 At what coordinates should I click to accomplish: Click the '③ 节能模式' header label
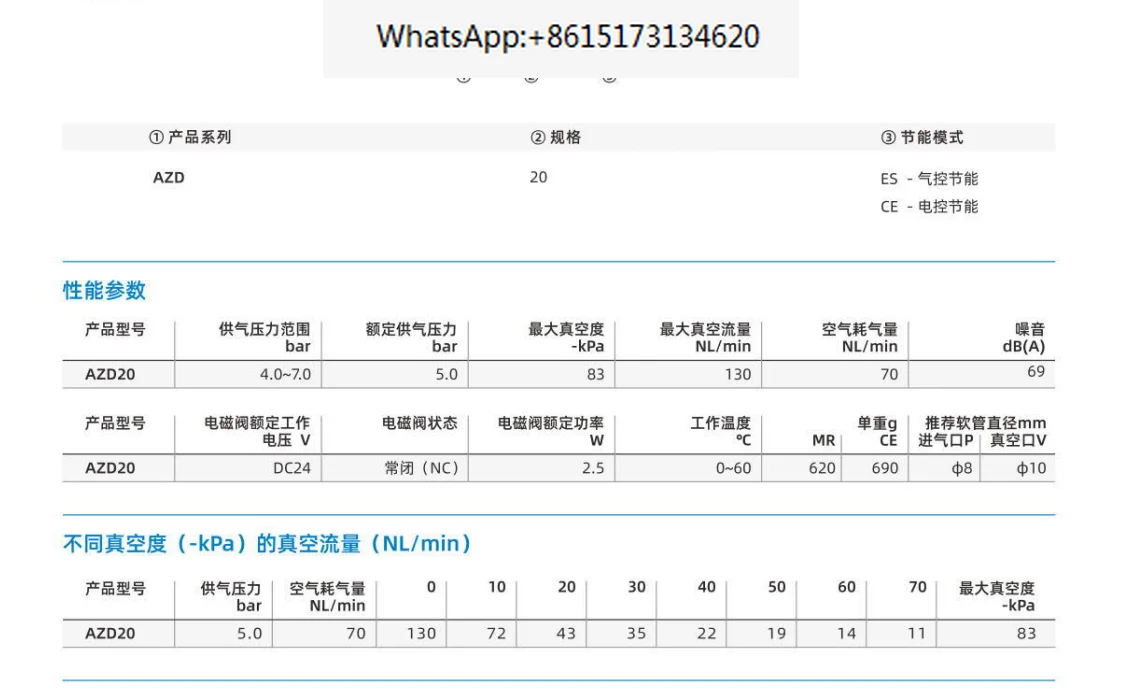click(x=922, y=137)
